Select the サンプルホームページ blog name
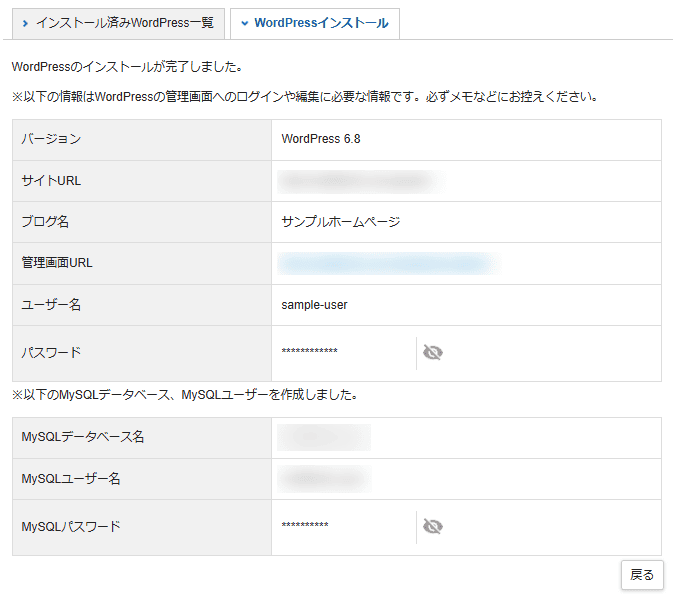 click(341, 222)
